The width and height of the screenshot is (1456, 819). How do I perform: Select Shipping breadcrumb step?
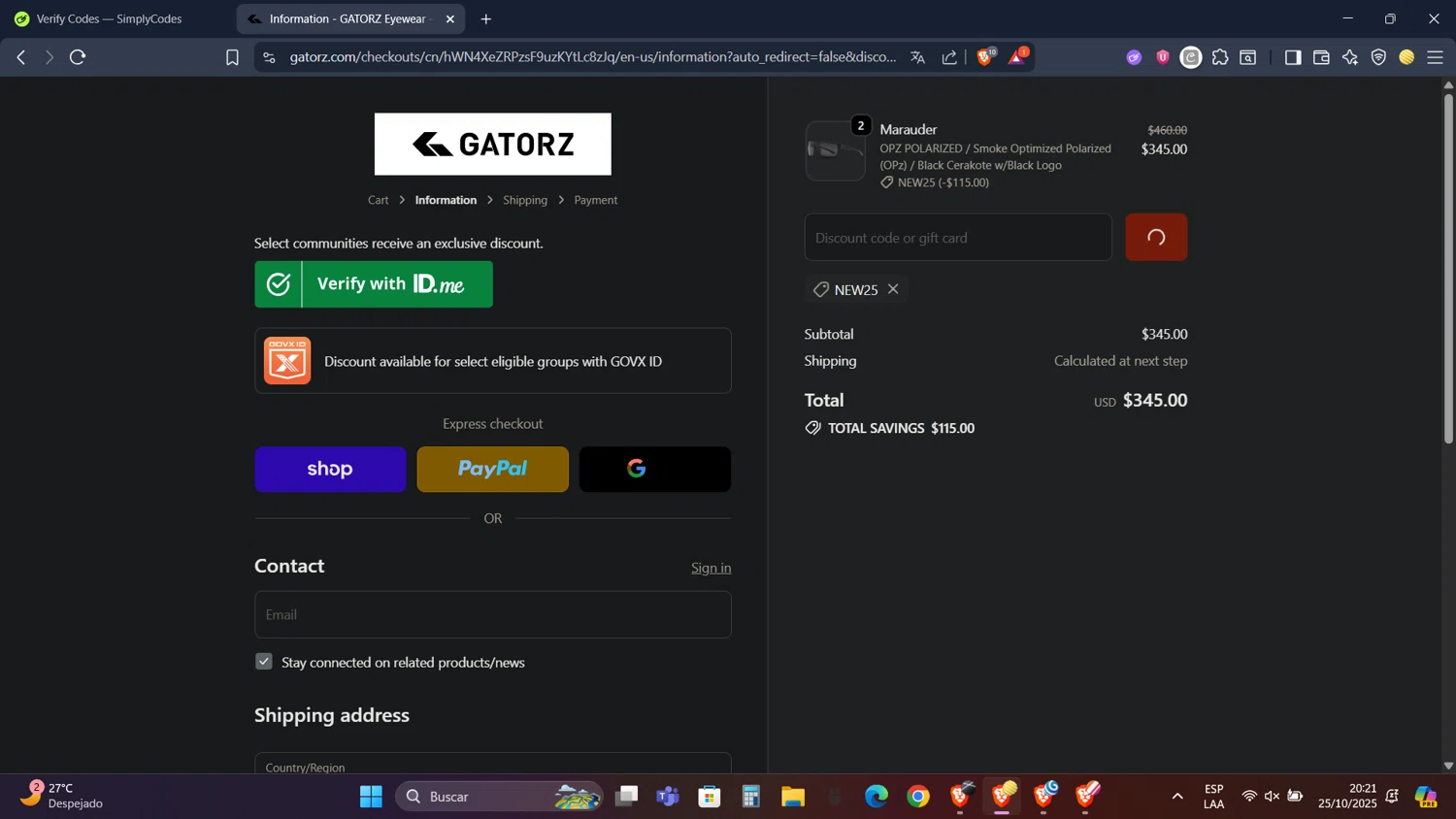point(525,200)
